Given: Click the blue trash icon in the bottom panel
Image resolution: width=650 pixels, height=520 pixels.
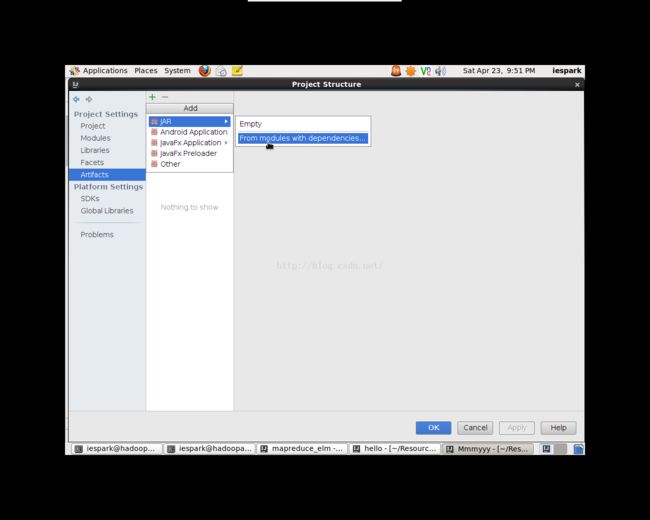Looking at the screenshot, I should click(578, 449).
